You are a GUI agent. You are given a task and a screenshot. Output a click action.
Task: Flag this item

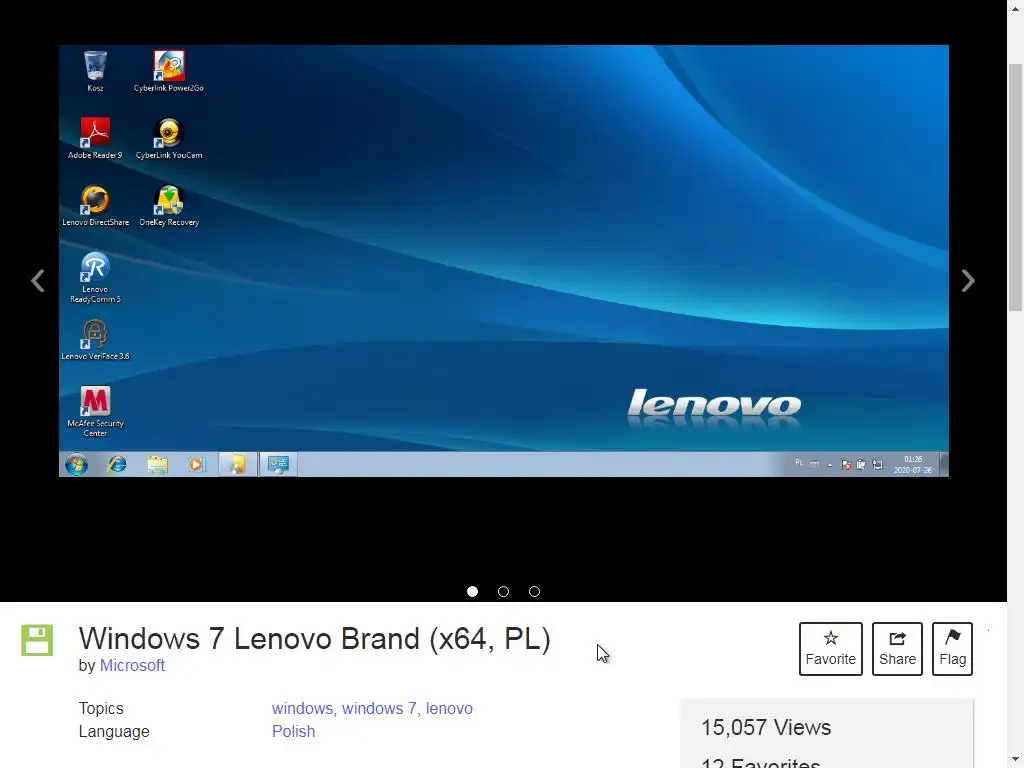point(952,648)
